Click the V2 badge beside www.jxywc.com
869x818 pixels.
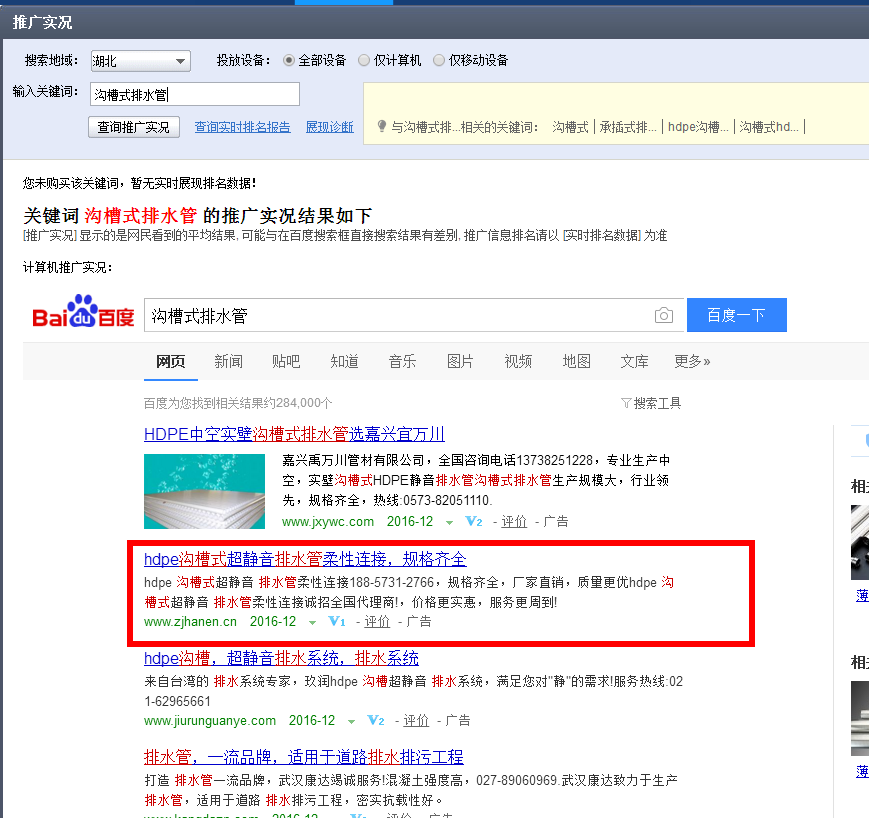pos(474,522)
